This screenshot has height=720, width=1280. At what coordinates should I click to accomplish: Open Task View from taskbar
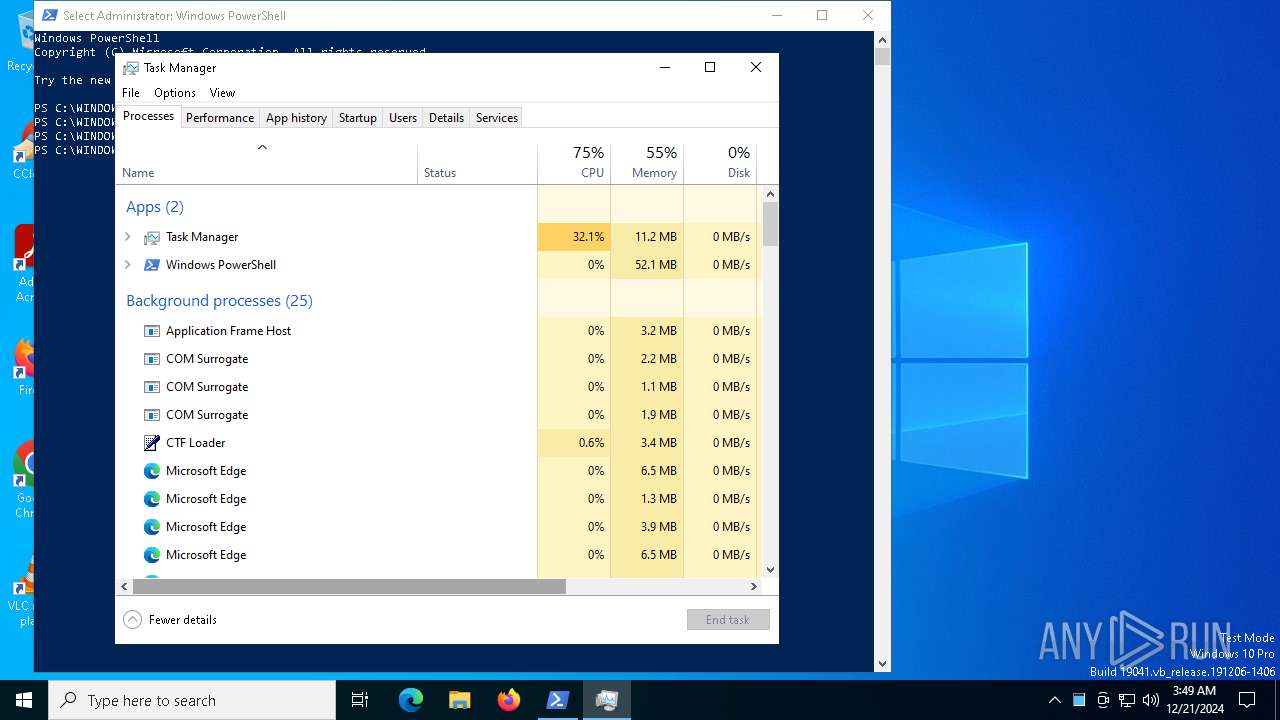[360, 700]
